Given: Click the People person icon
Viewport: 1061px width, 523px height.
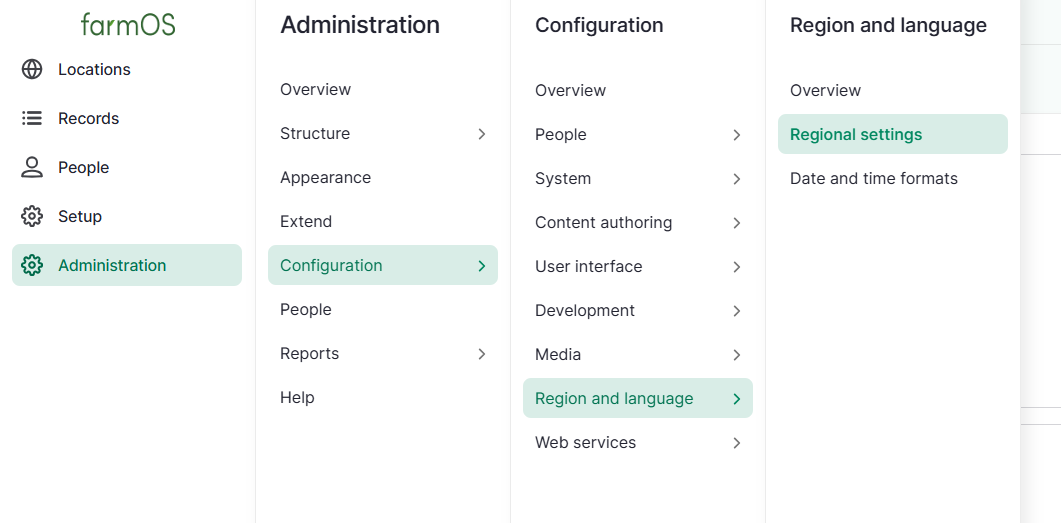Looking at the screenshot, I should coord(32,168).
